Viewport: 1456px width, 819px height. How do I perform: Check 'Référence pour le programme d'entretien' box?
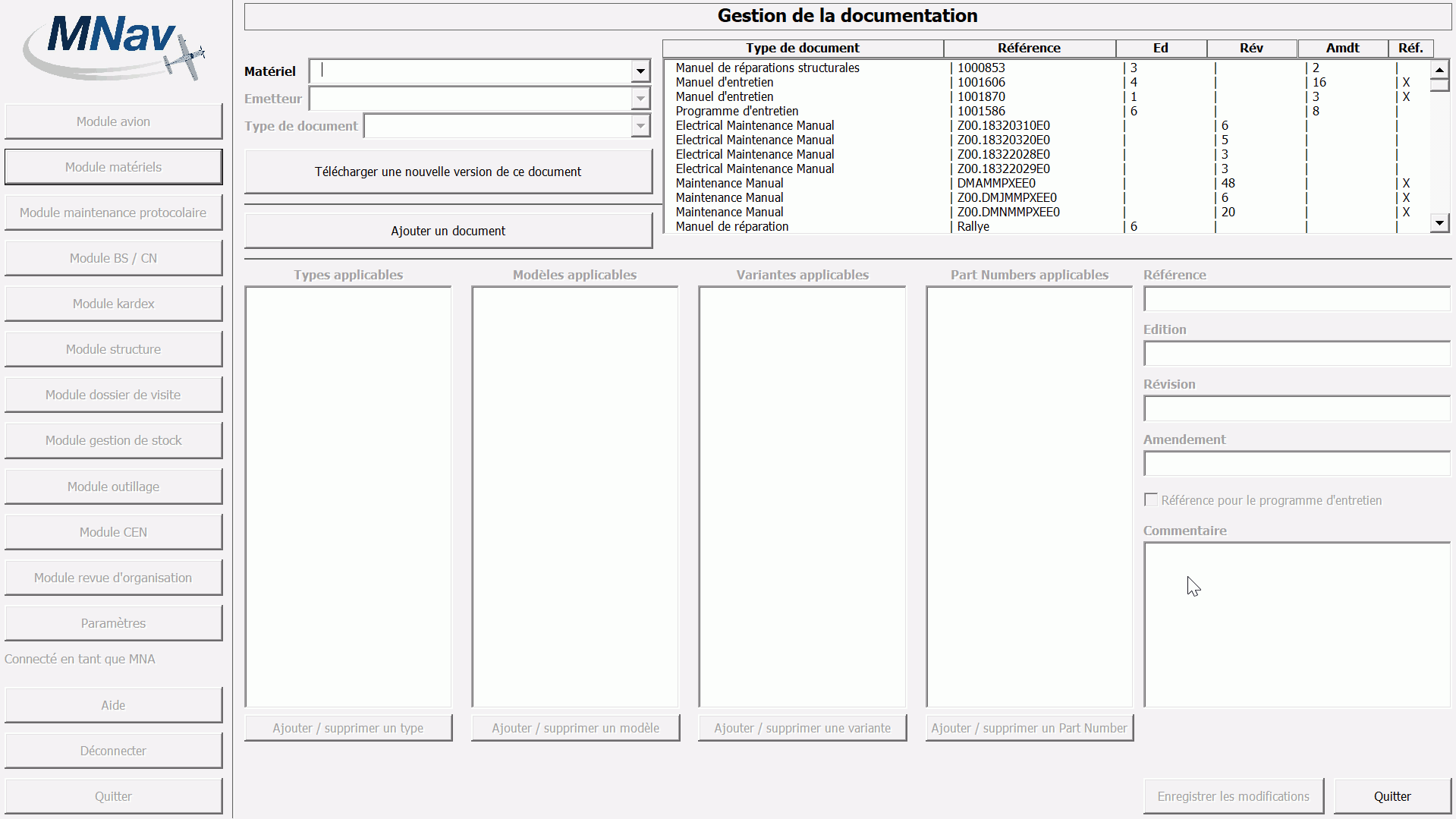[x=1151, y=499]
